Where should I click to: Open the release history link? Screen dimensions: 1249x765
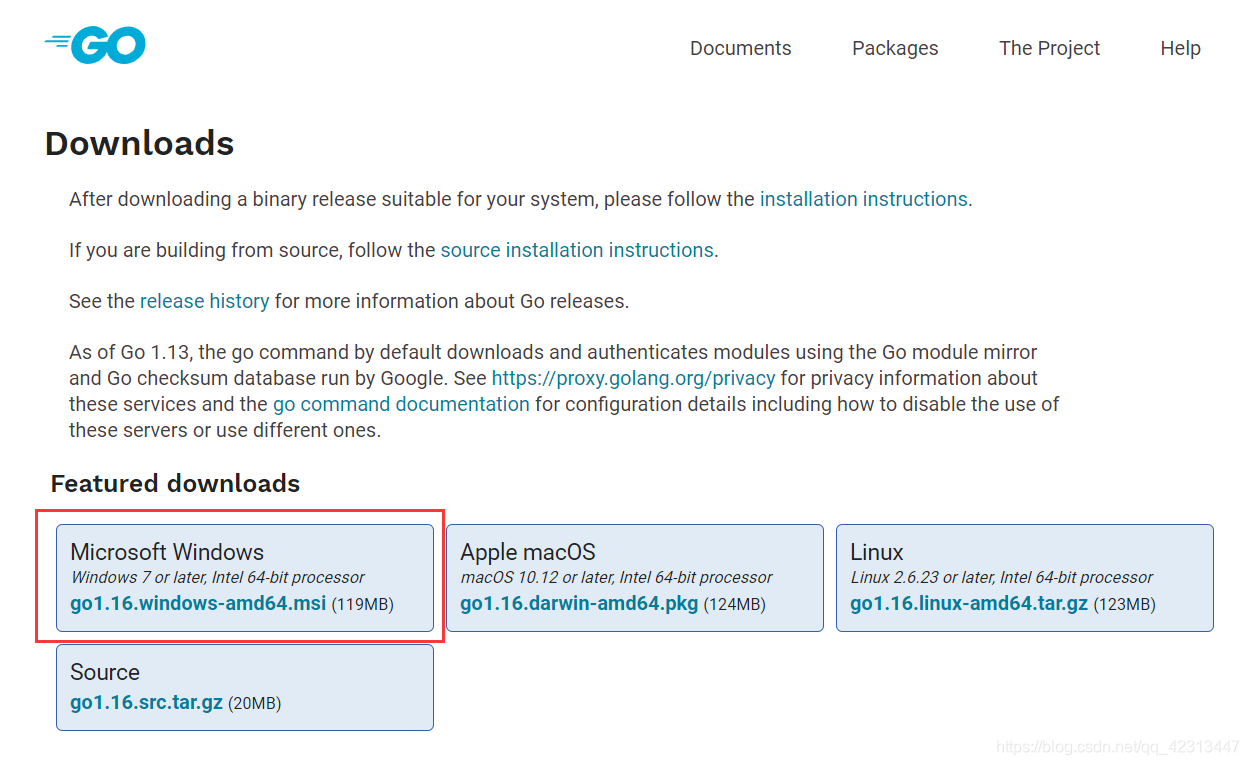(x=204, y=301)
